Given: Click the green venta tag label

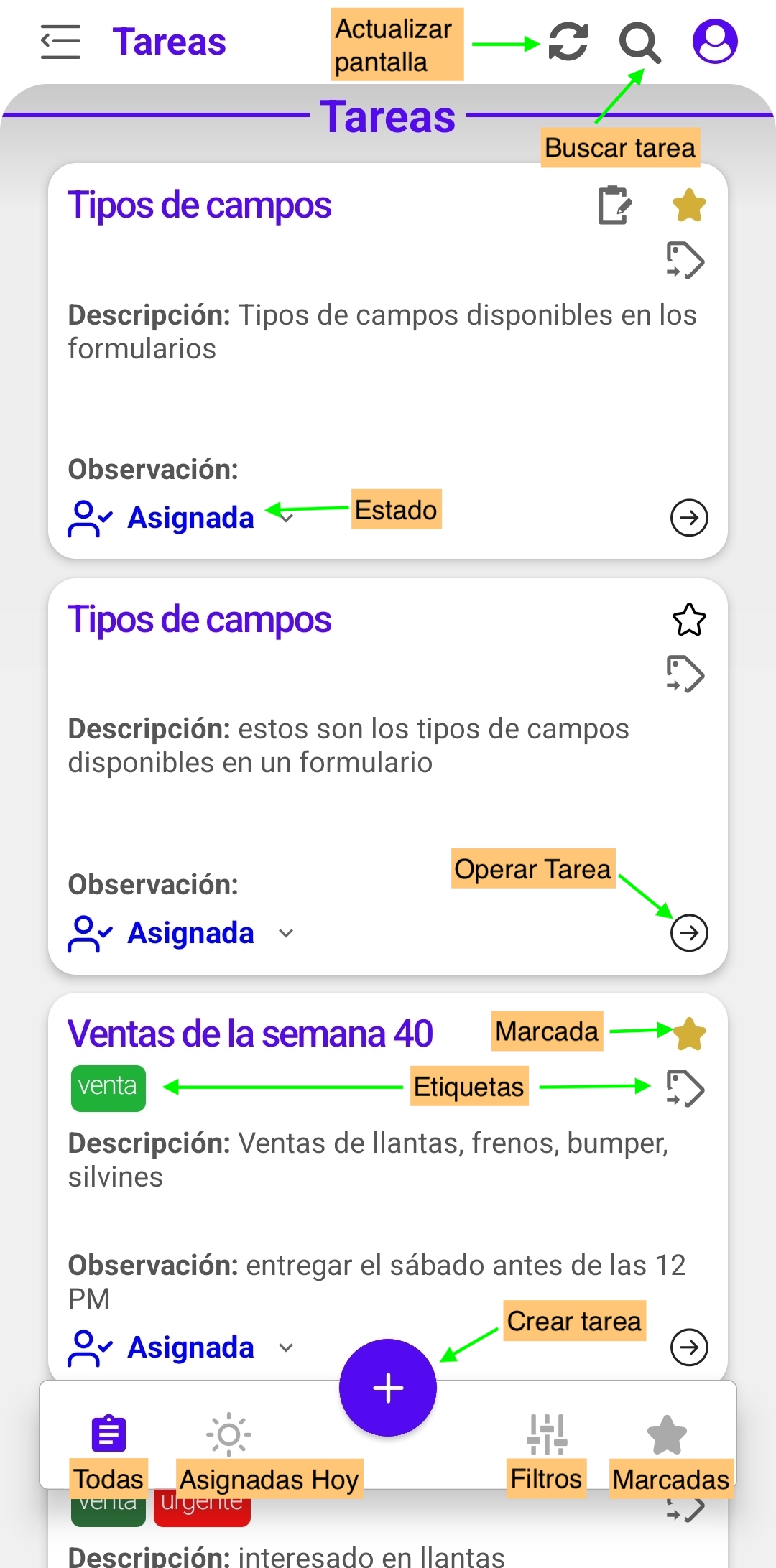Looking at the screenshot, I should point(108,1087).
